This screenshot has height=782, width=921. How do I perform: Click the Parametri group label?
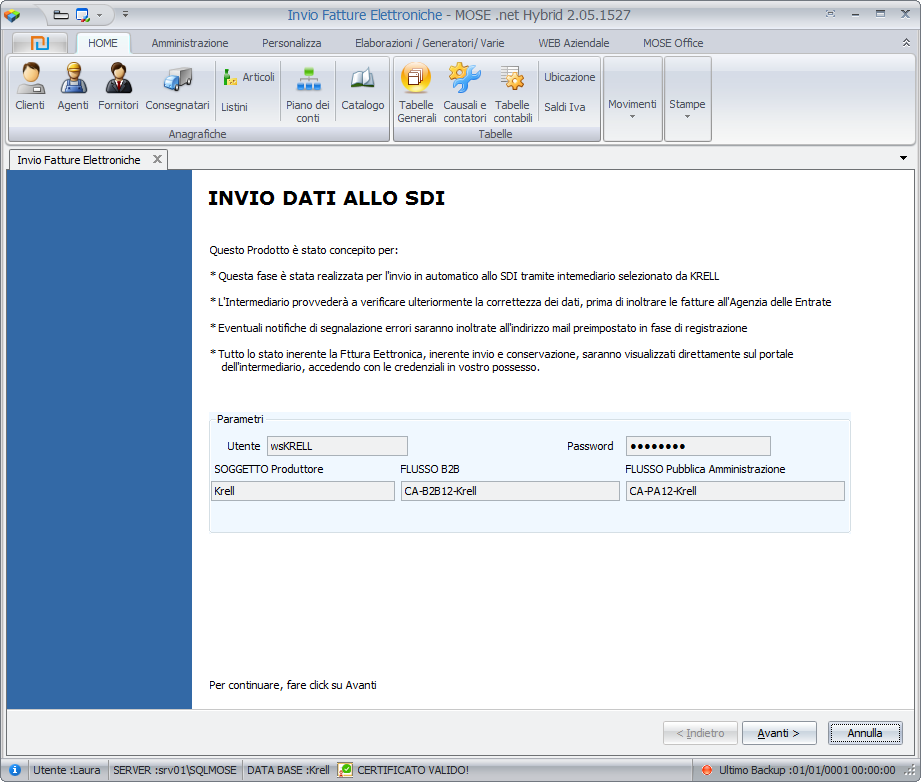point(240,419)
